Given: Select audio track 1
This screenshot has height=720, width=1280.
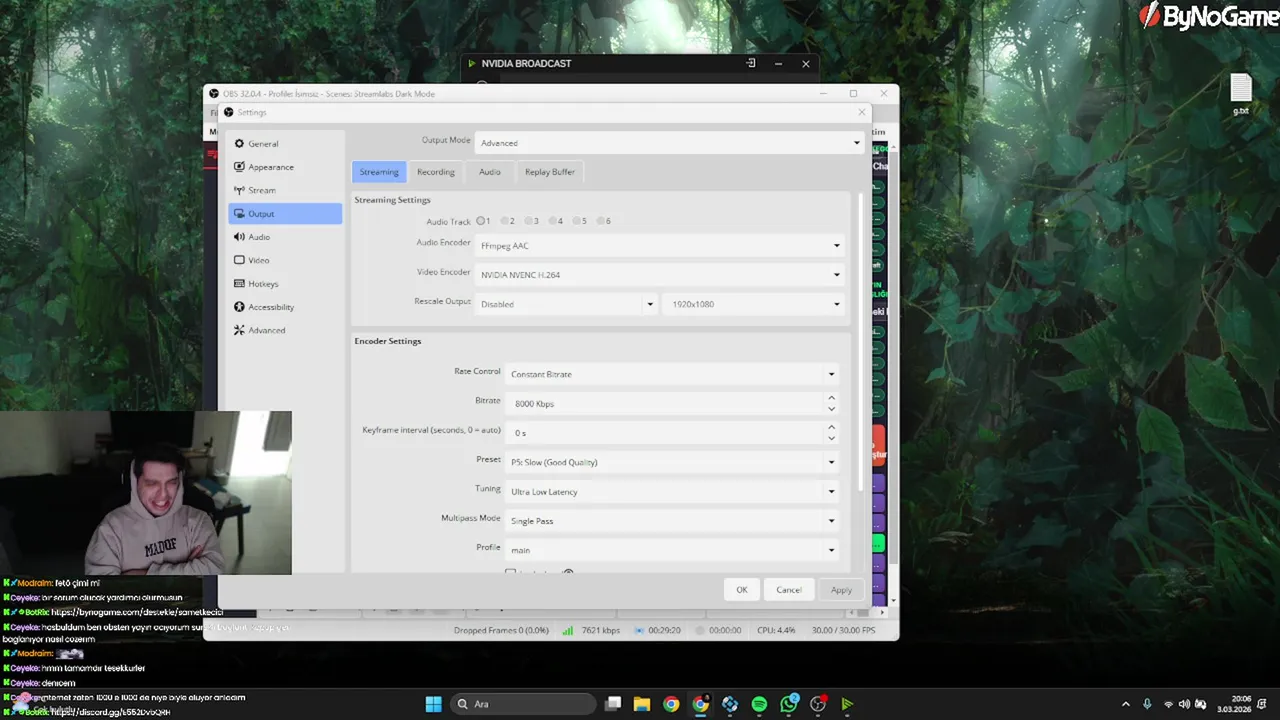Looking at the screenshot, I should [483, 221].
